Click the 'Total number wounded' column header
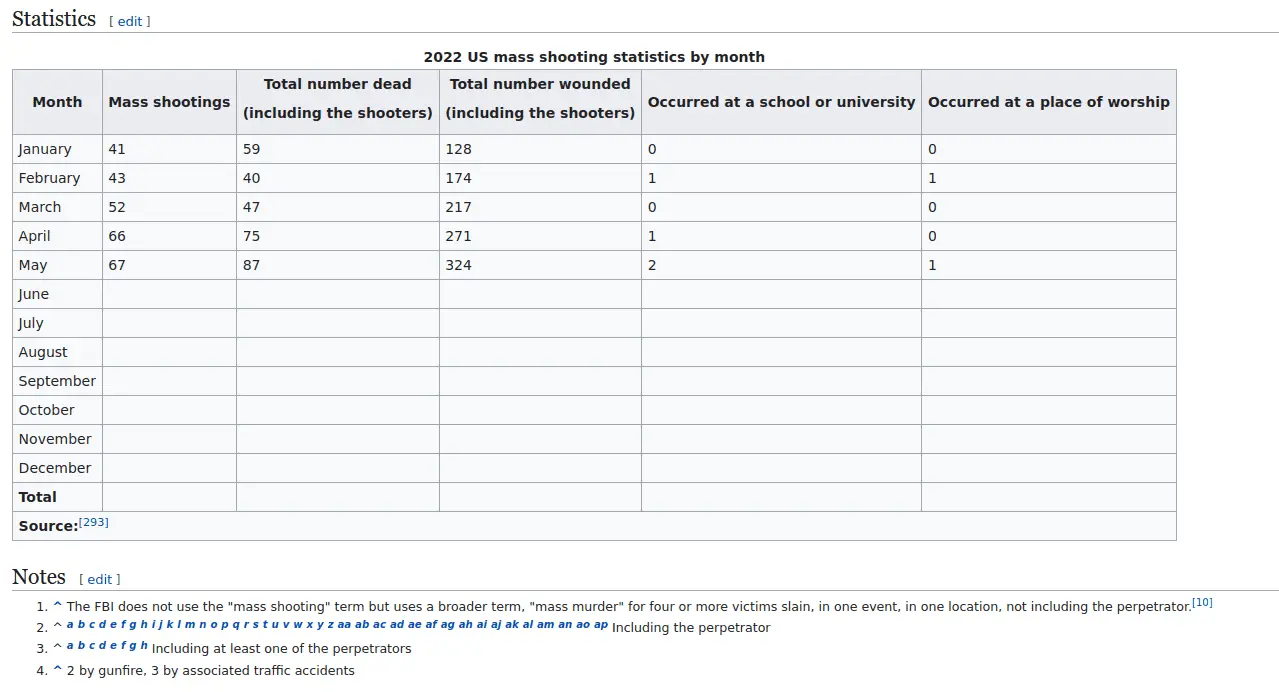This screenshot has width=1279, height=692. [x=540, y=98]
